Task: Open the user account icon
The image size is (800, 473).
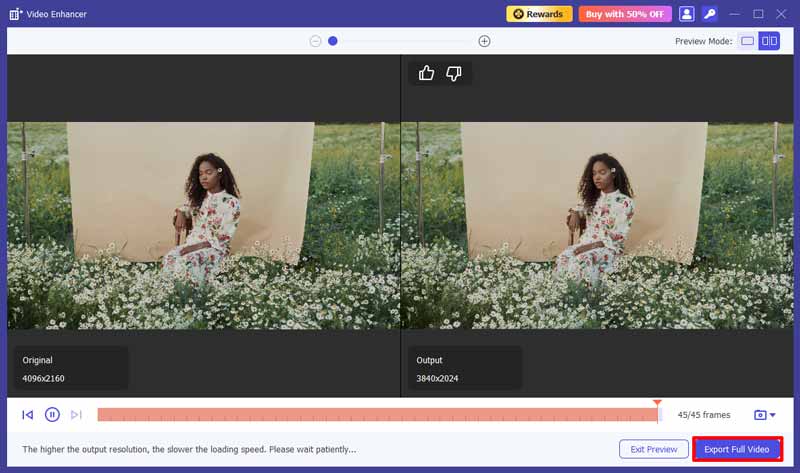Action: click(x=687, y=14)
